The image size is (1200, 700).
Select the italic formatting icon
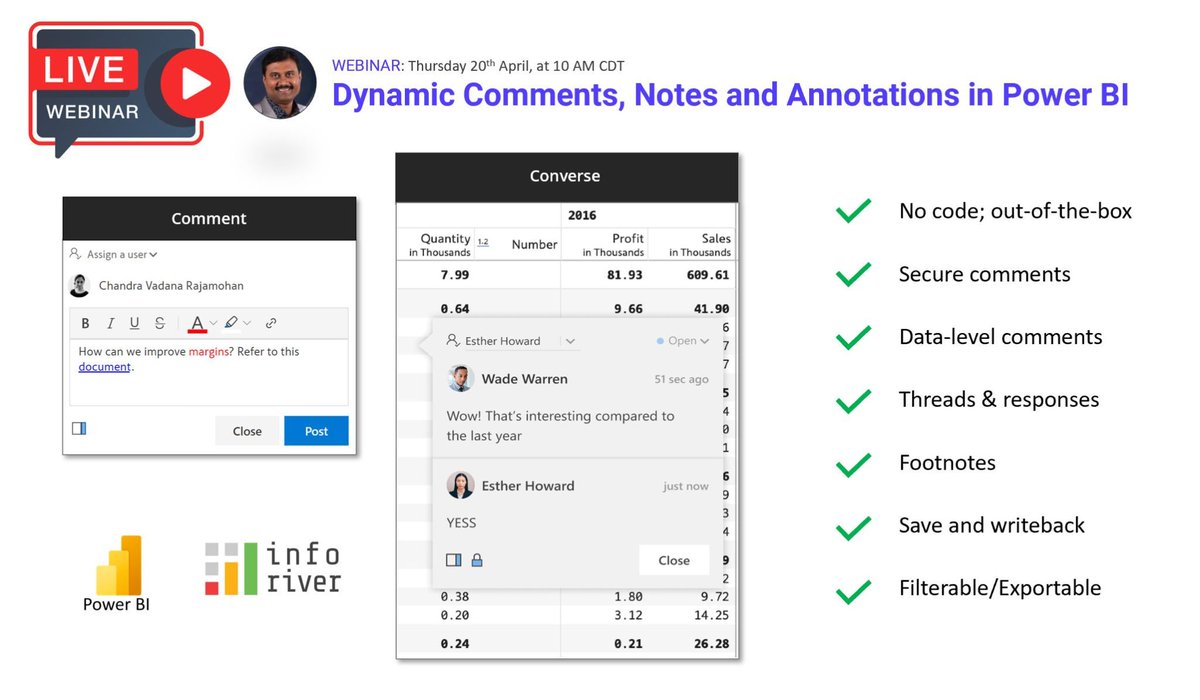(111, 323)
